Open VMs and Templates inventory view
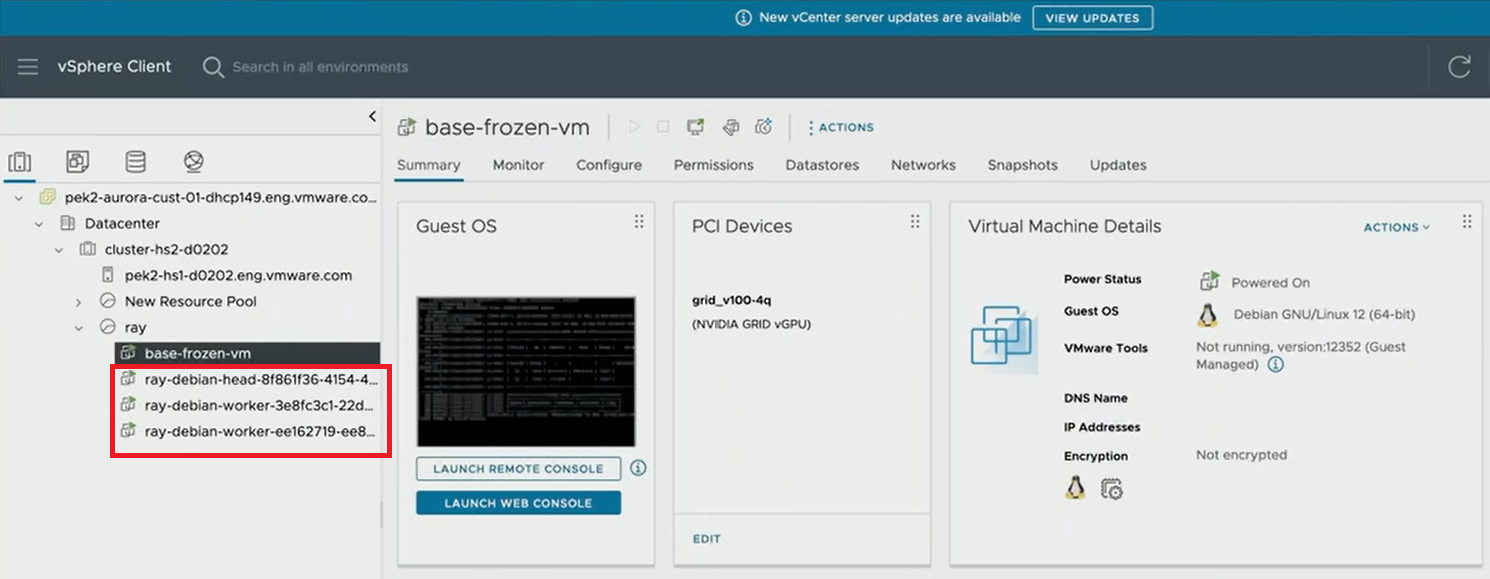The width and height of the screenshot is (1490, 579). pos(77,161)
